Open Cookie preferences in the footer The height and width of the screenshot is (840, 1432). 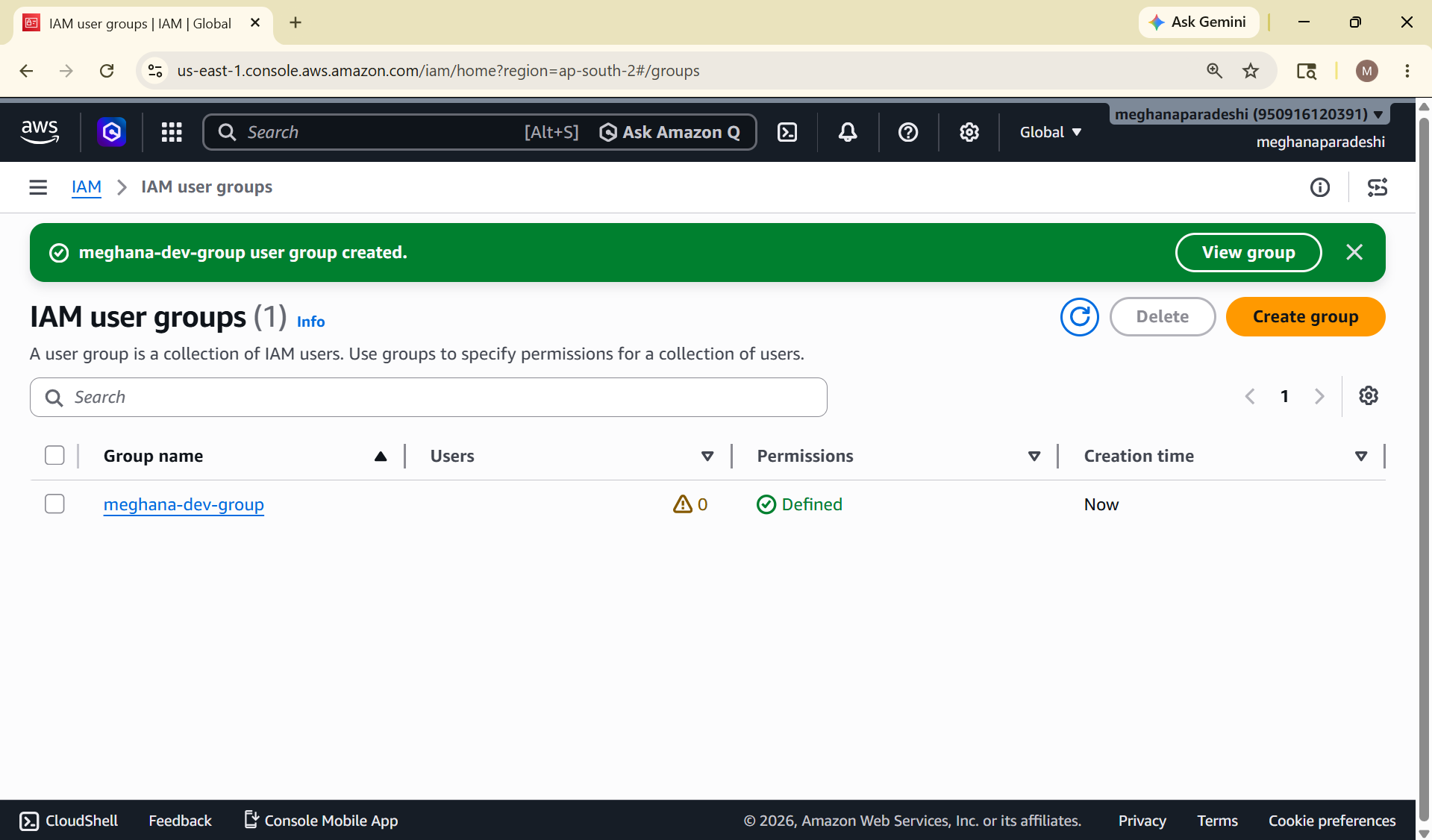[x=1332, y=821]
